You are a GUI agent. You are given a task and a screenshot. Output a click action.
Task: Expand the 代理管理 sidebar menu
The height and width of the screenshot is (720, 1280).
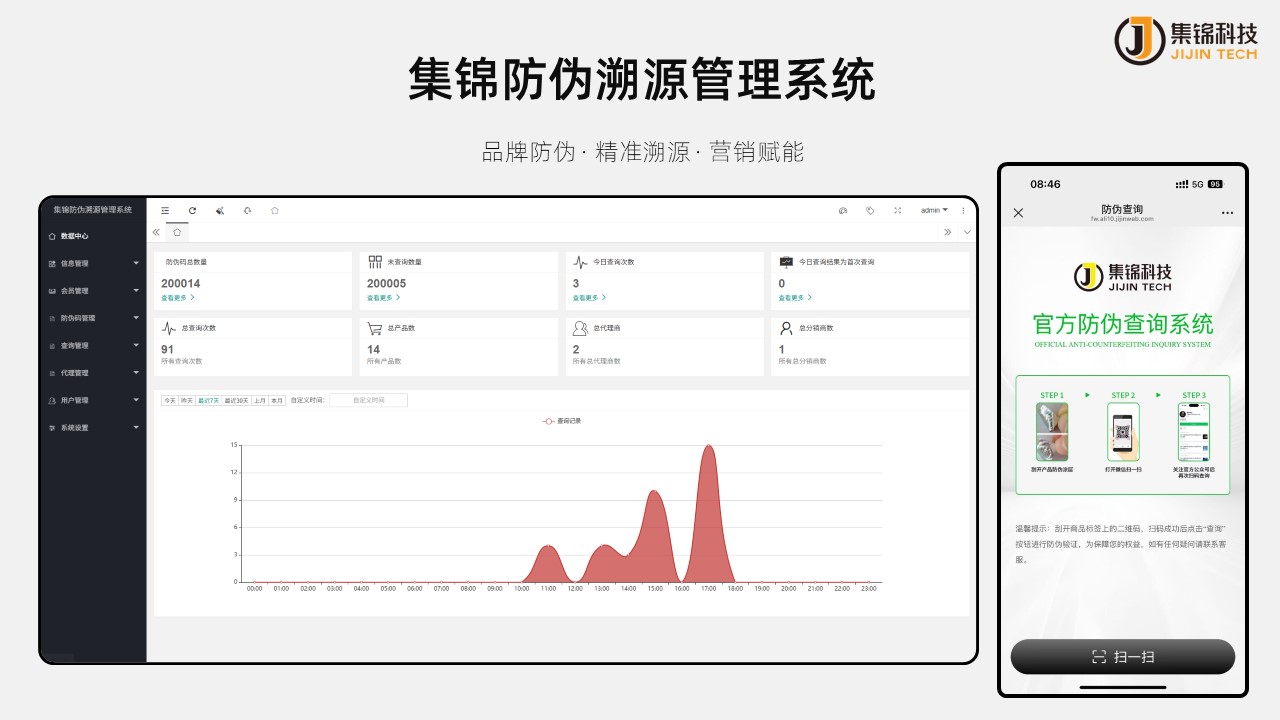click(x=93, y=373)
